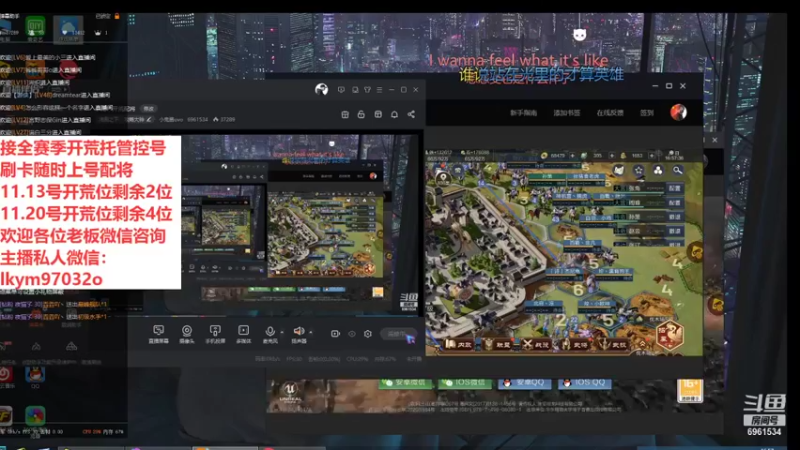Add coins via plus next to 68479
Screen dimensions: 800x450
pos(572,156)
